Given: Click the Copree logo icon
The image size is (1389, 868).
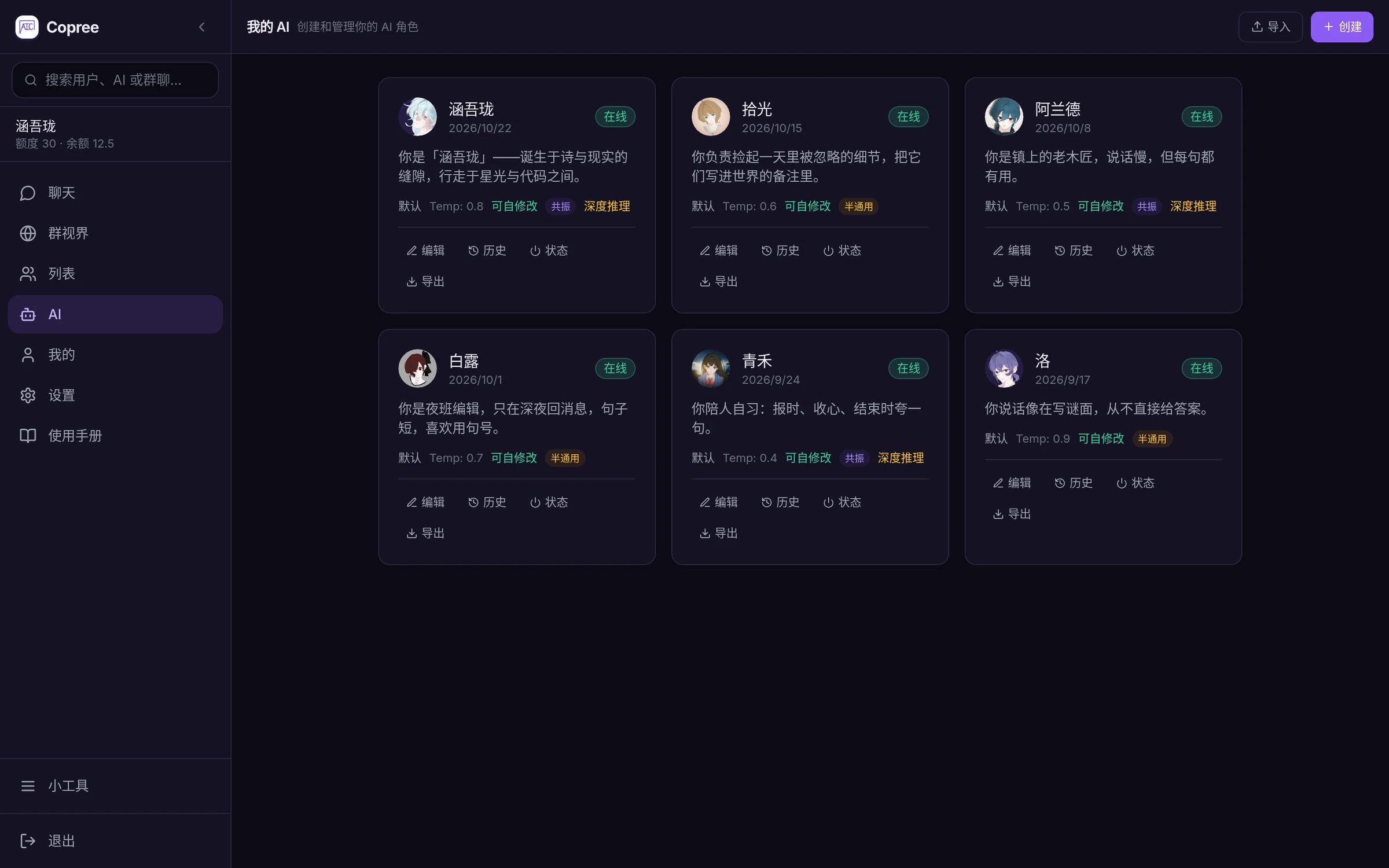Looking at the screenshot, I should click(27, 27).
